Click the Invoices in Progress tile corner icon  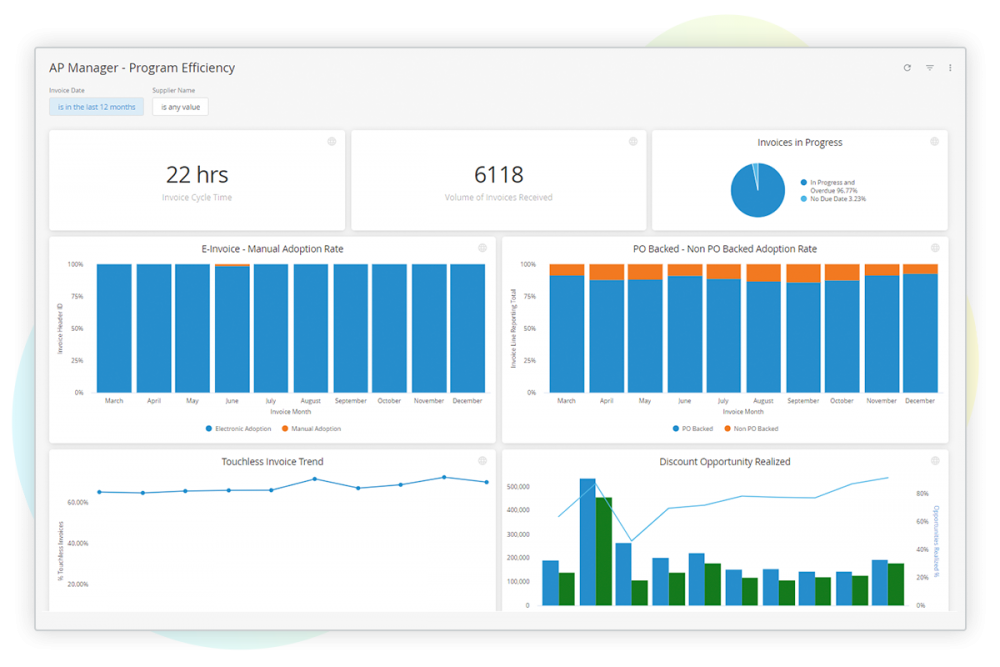coord(934,142)
